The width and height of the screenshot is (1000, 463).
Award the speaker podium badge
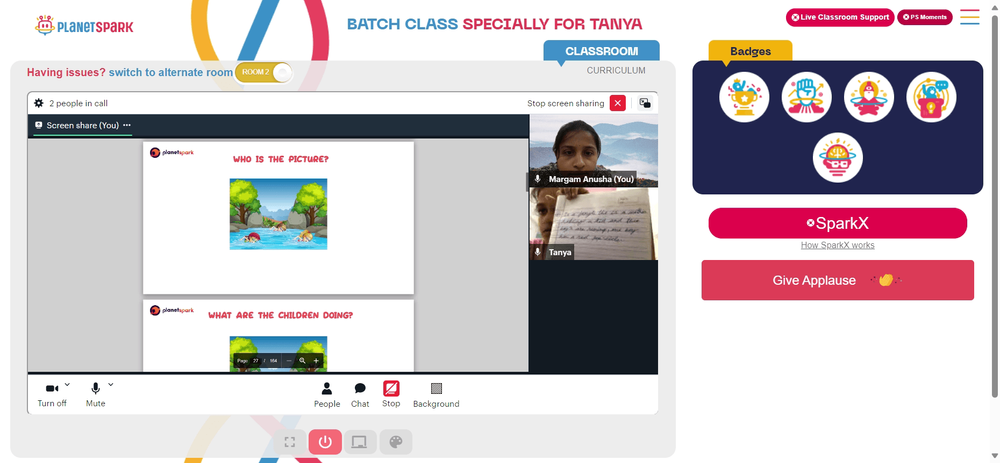coord(931,97)
